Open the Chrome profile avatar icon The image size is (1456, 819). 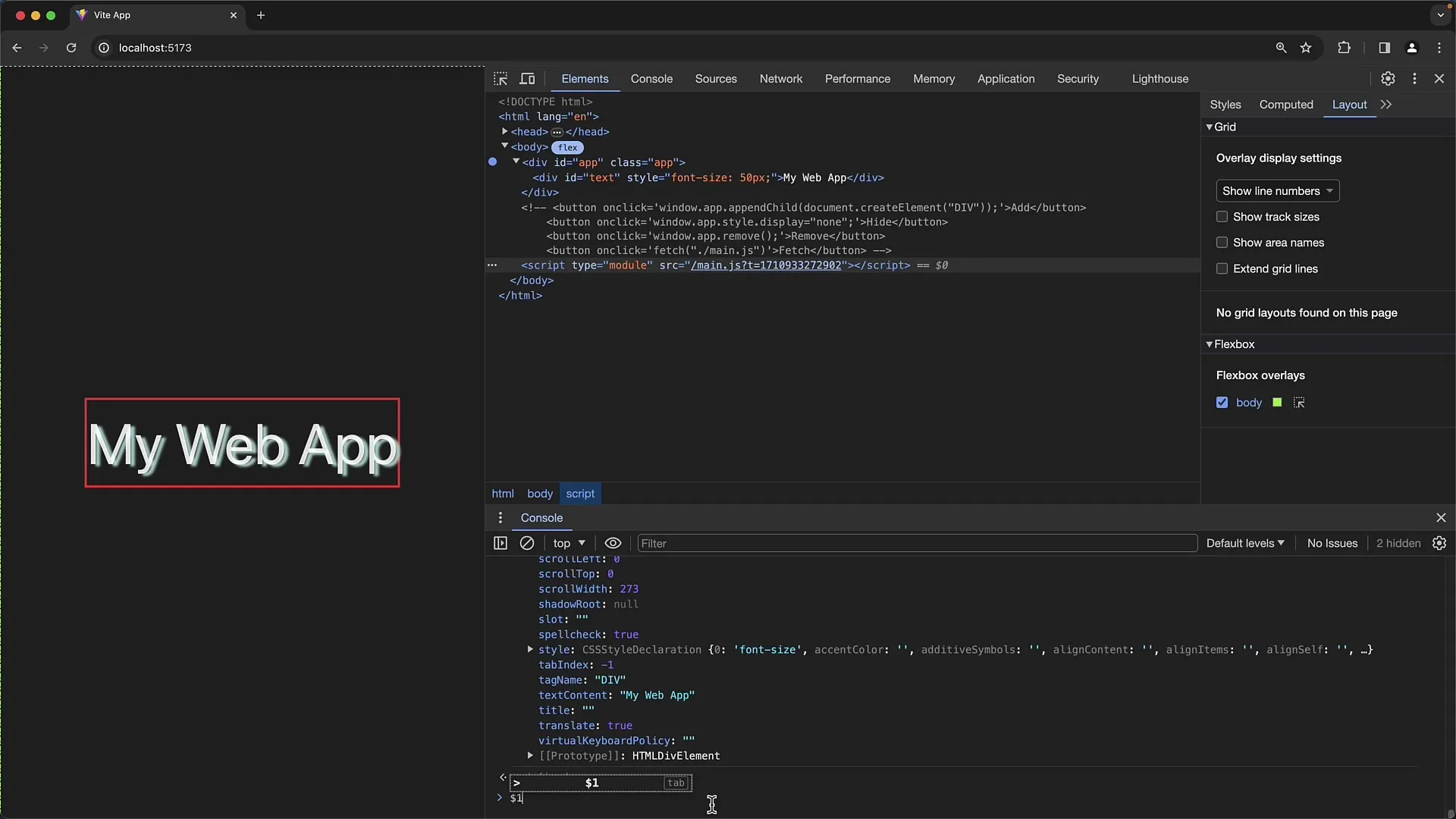click(1411, 48)
